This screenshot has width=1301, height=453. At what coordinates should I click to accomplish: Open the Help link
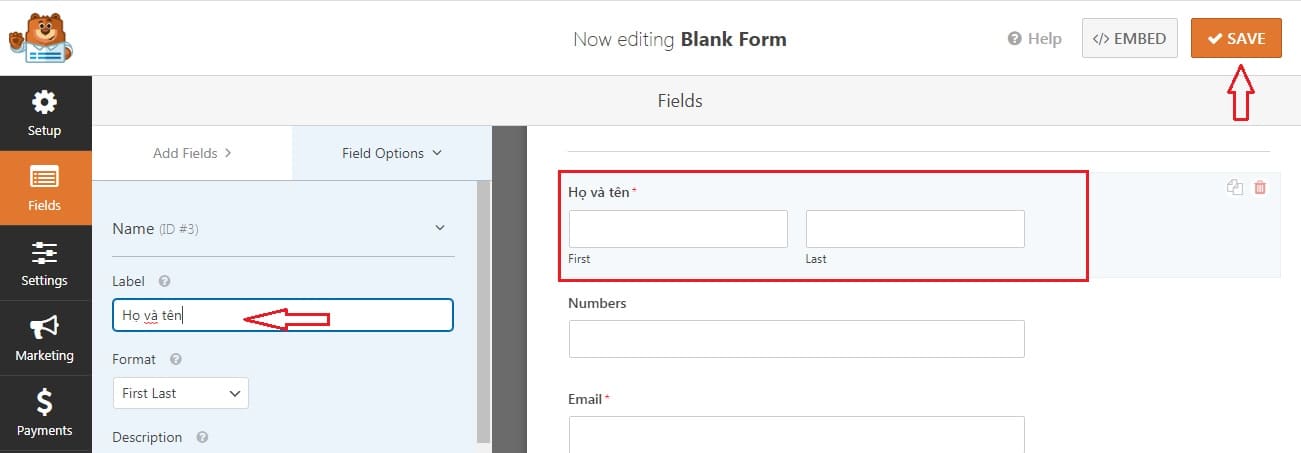click(1035, 39)
